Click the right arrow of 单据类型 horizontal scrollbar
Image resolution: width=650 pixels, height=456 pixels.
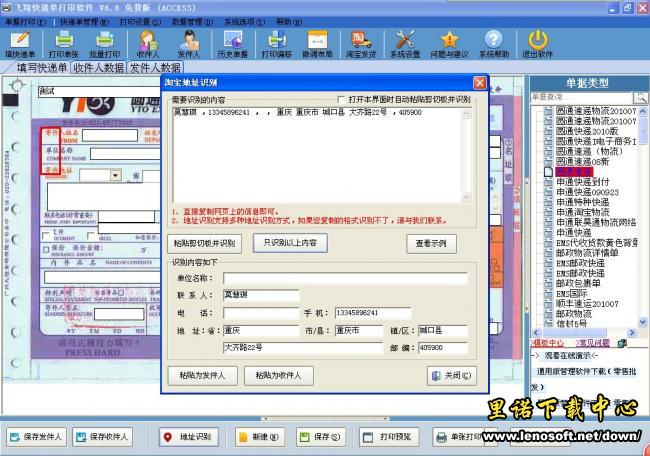pos(632,332)
